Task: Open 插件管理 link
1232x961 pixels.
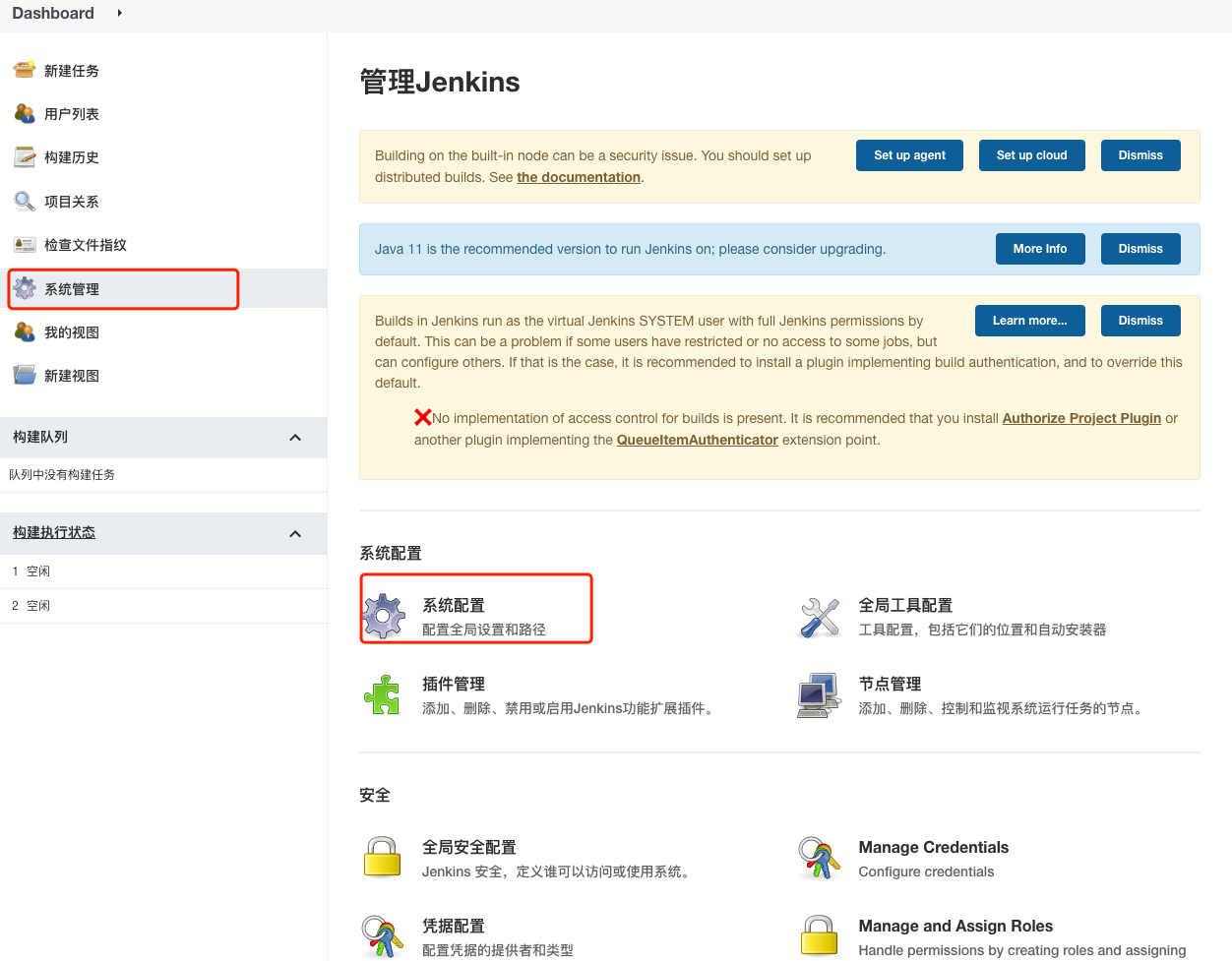Action: [x=454, y=684]
